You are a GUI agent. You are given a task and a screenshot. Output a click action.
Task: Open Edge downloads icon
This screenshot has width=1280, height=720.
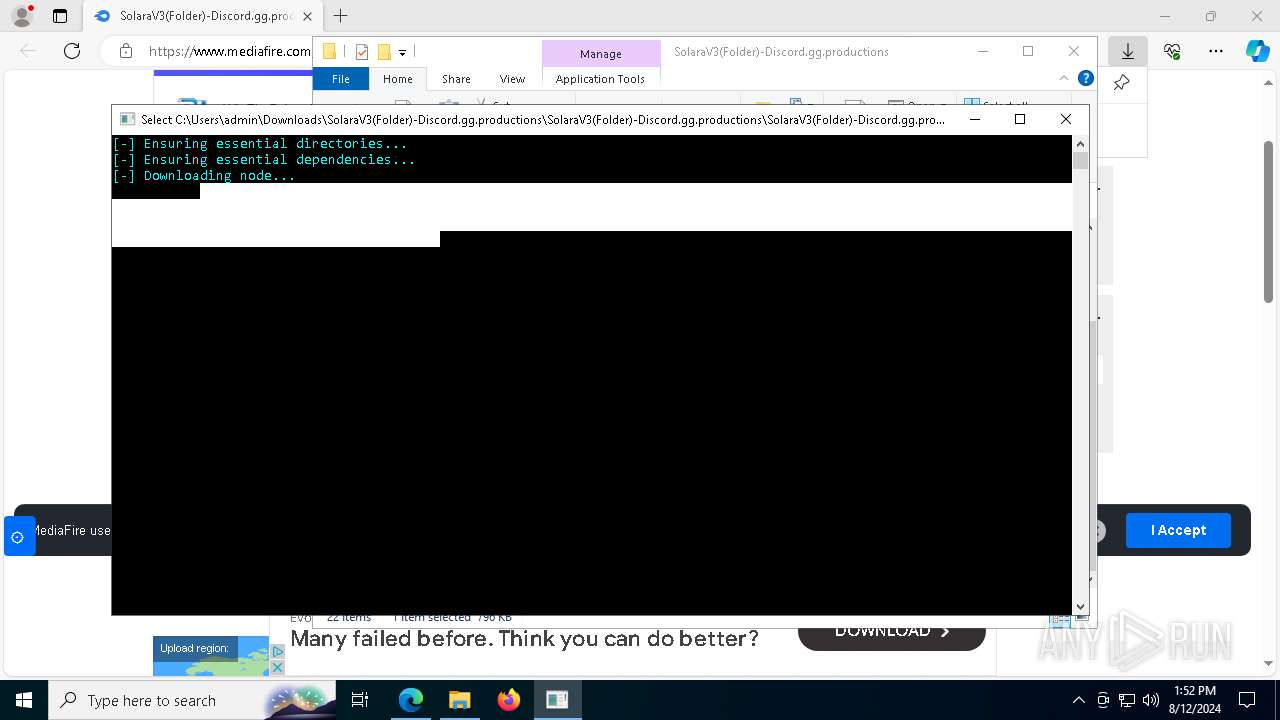(1128, 51)
